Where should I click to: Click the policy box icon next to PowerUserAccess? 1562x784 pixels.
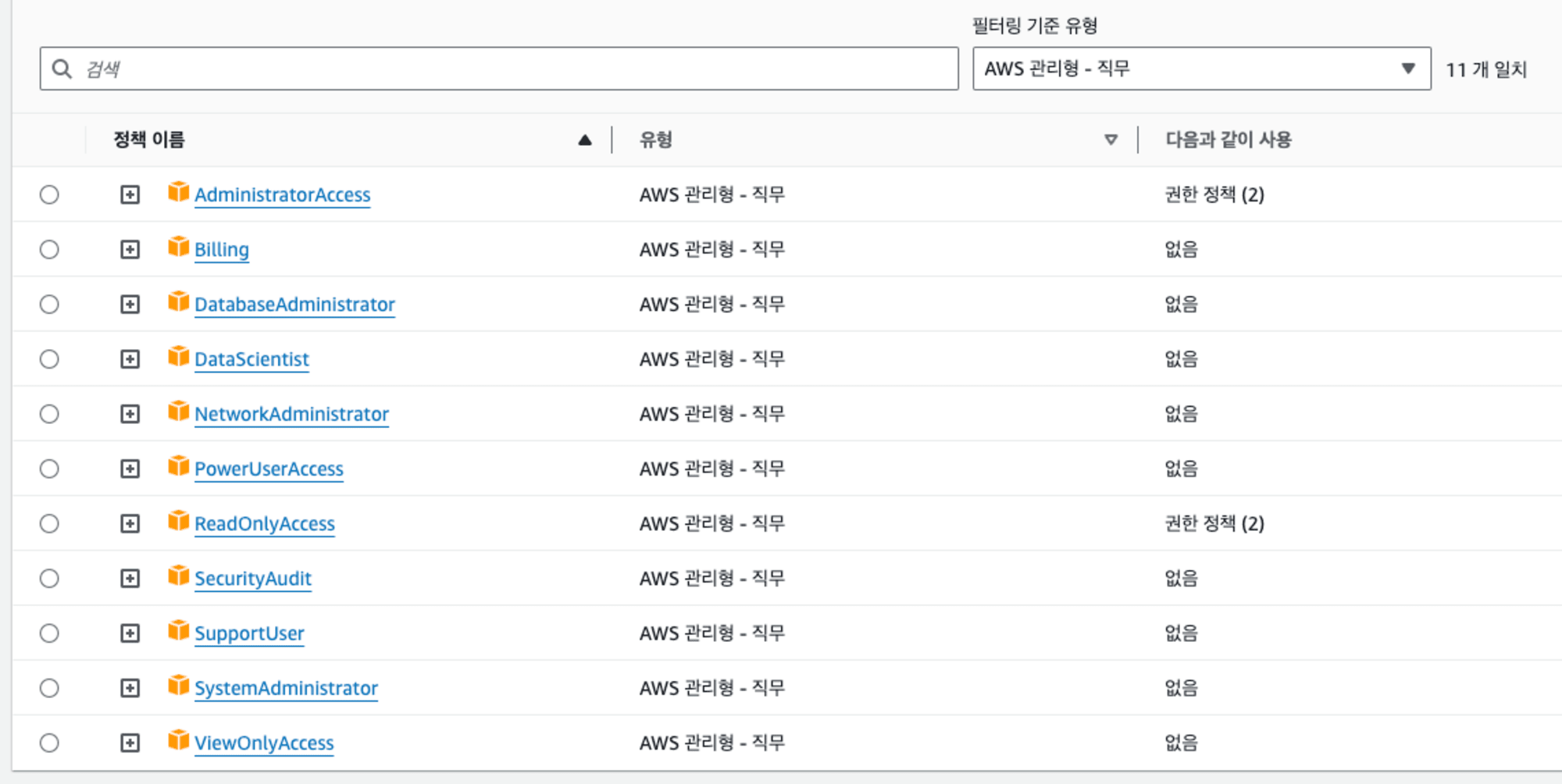coord(178,466)
